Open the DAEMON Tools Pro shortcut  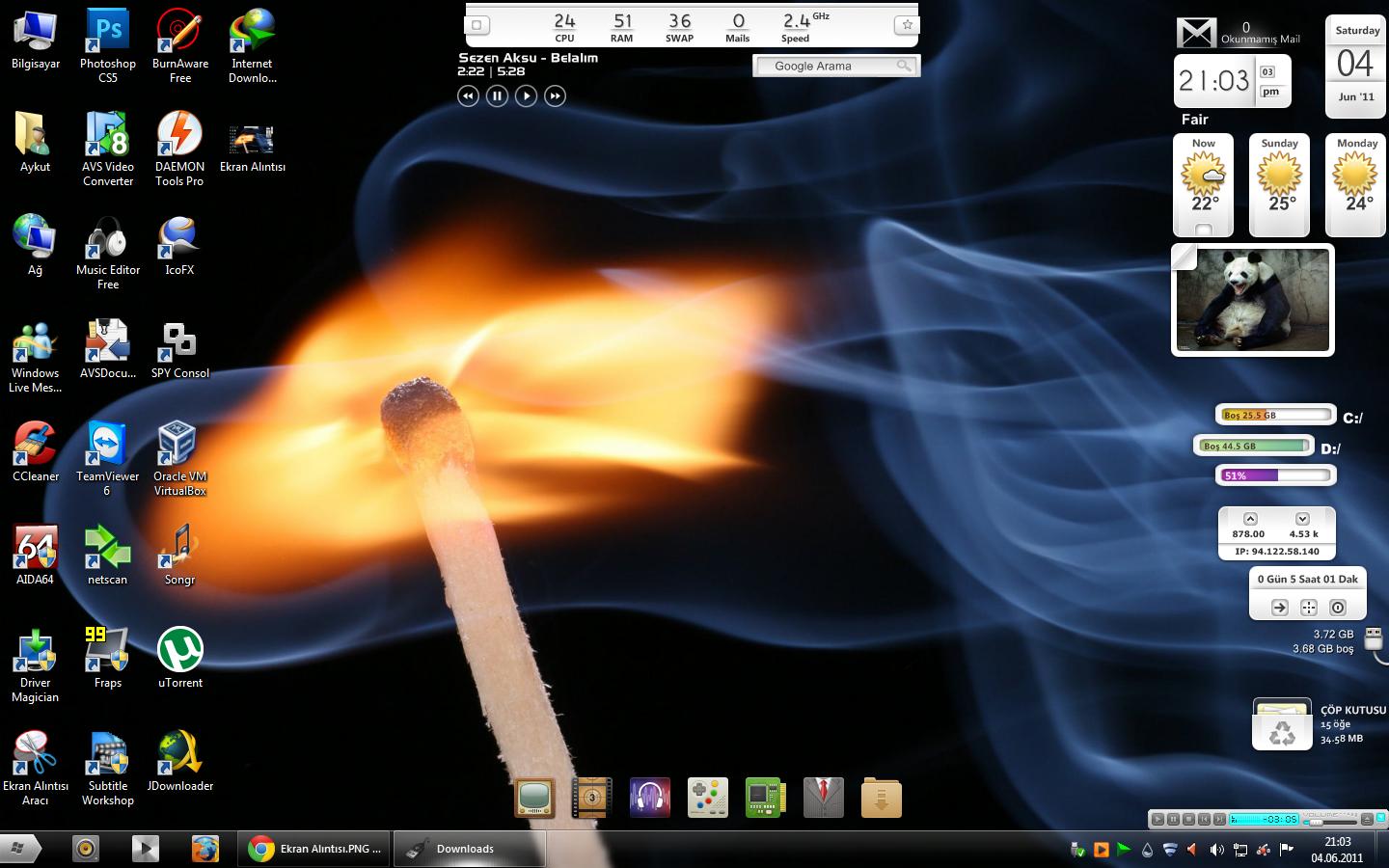click(179, 149)
